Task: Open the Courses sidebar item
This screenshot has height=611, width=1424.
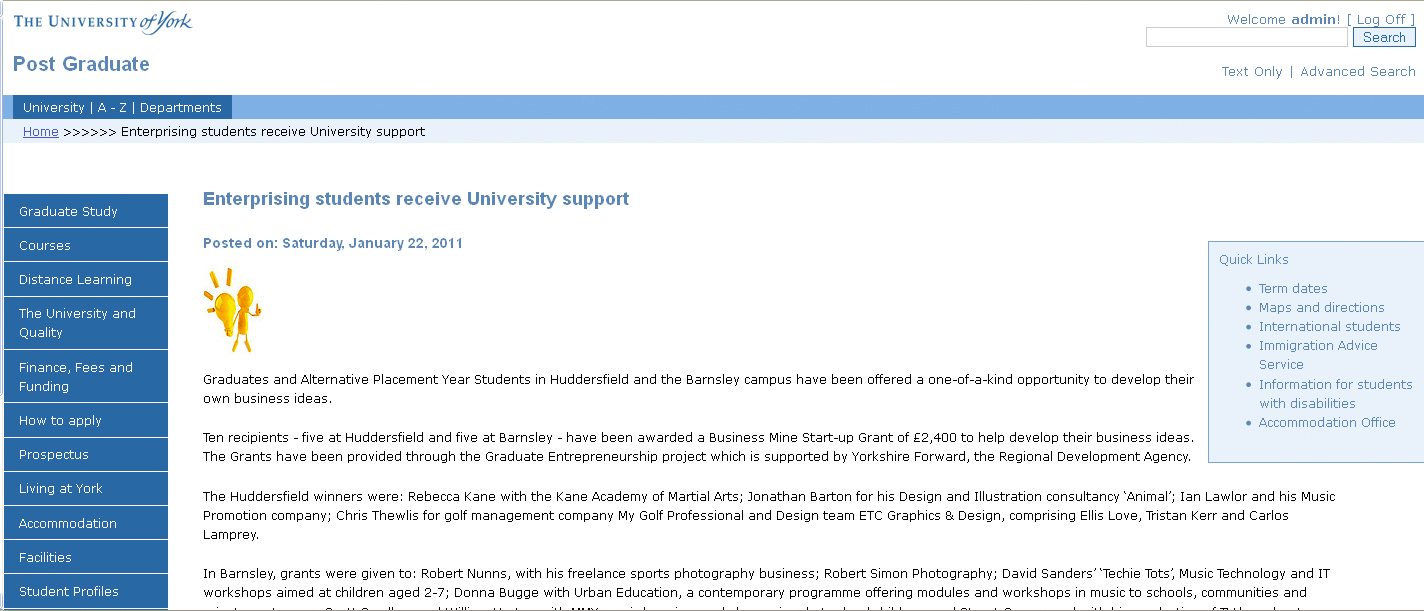Action: [45, 246]
